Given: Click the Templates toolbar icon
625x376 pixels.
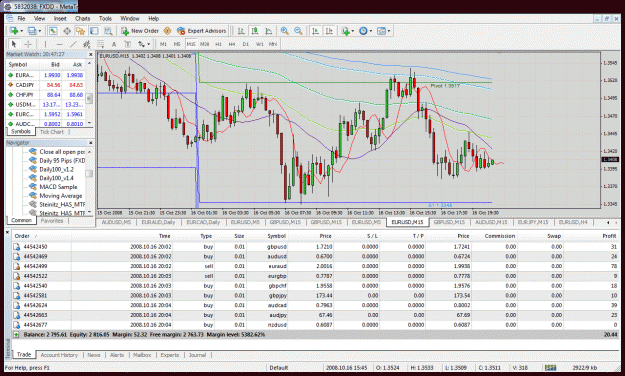Looking at the screenshot, I should (381, 31).
